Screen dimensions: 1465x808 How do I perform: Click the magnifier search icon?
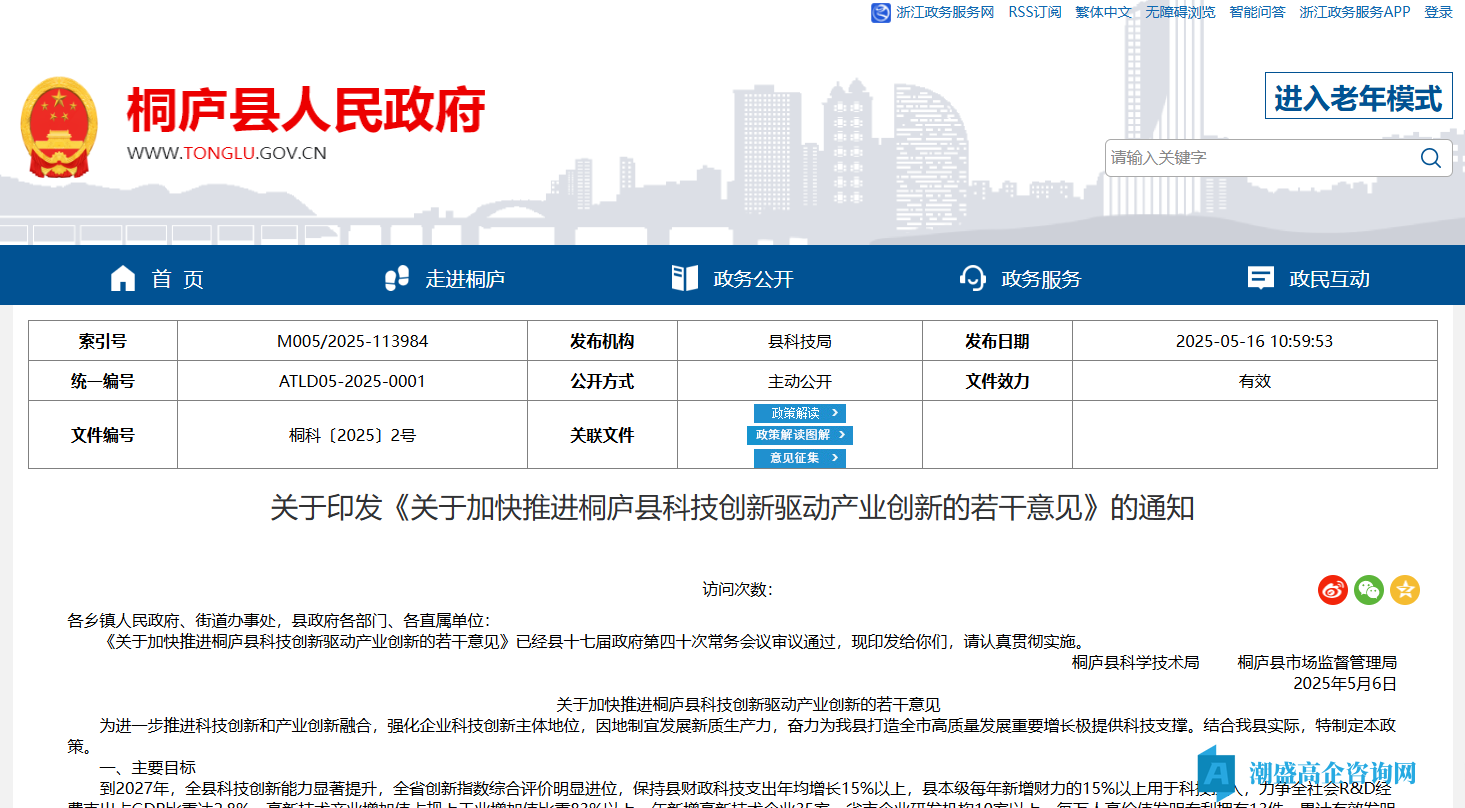coord(1430,158)
